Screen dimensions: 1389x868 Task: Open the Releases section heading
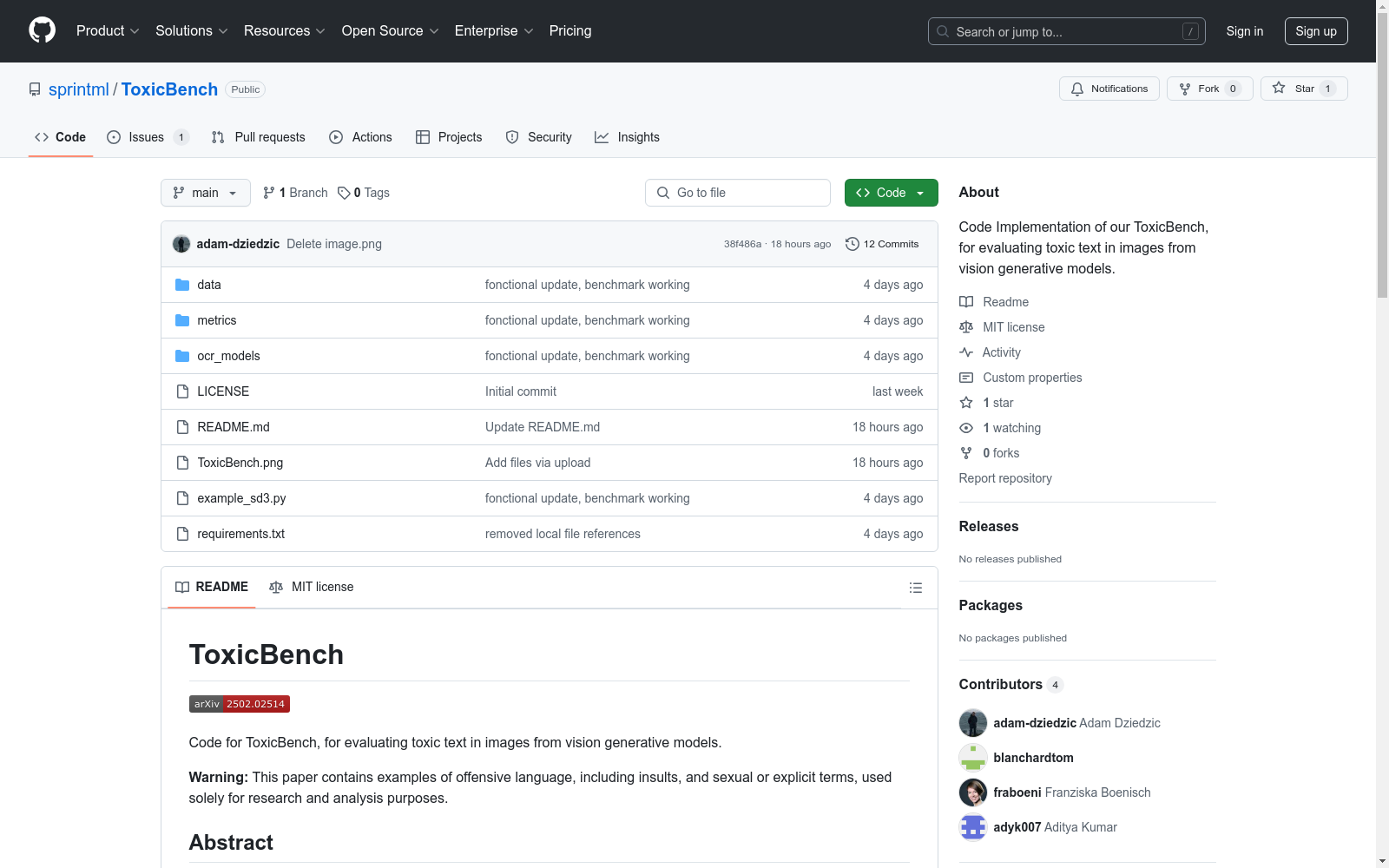pyautogui.click(x=989, y=526)
